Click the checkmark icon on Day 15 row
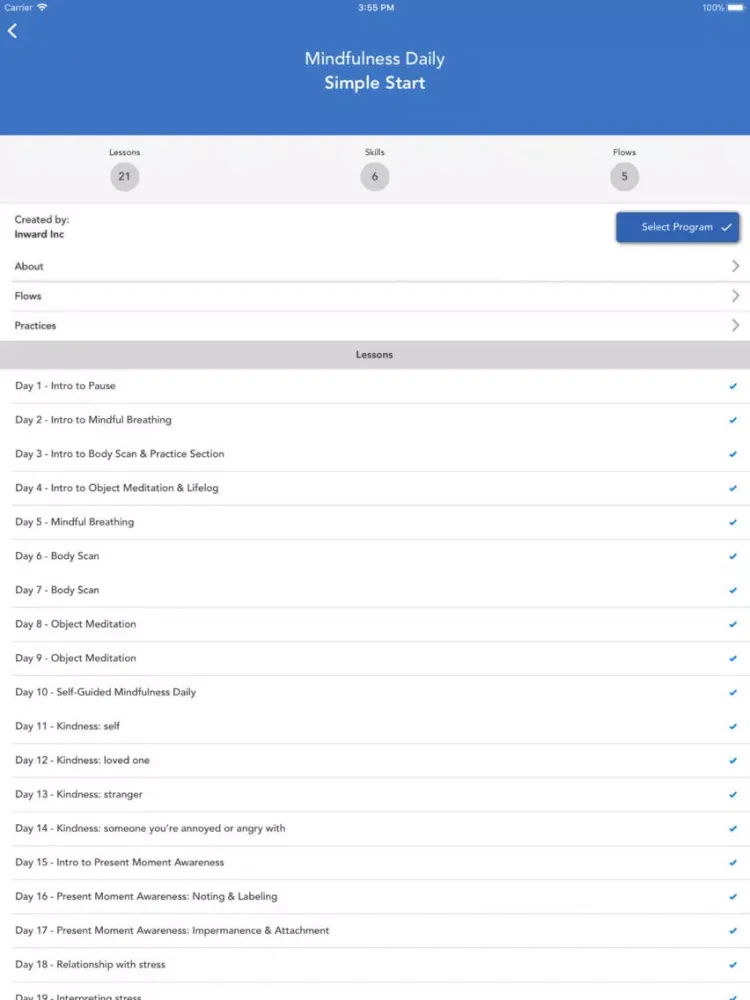 click(733, 862)
